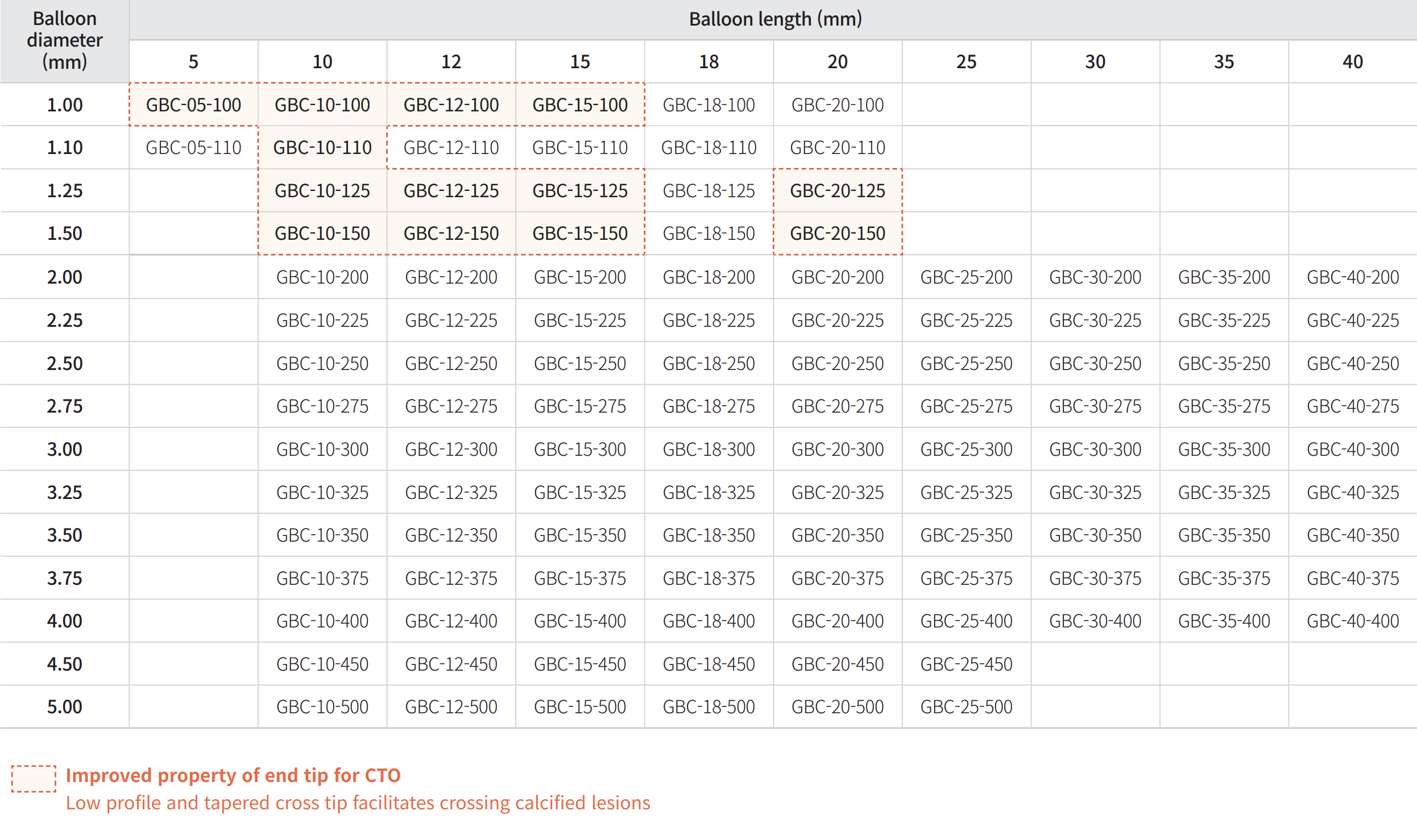Select the GBC-10-110 highlighted cell
The width and height of the screenshot is (1417, 840).
[322, 148]
